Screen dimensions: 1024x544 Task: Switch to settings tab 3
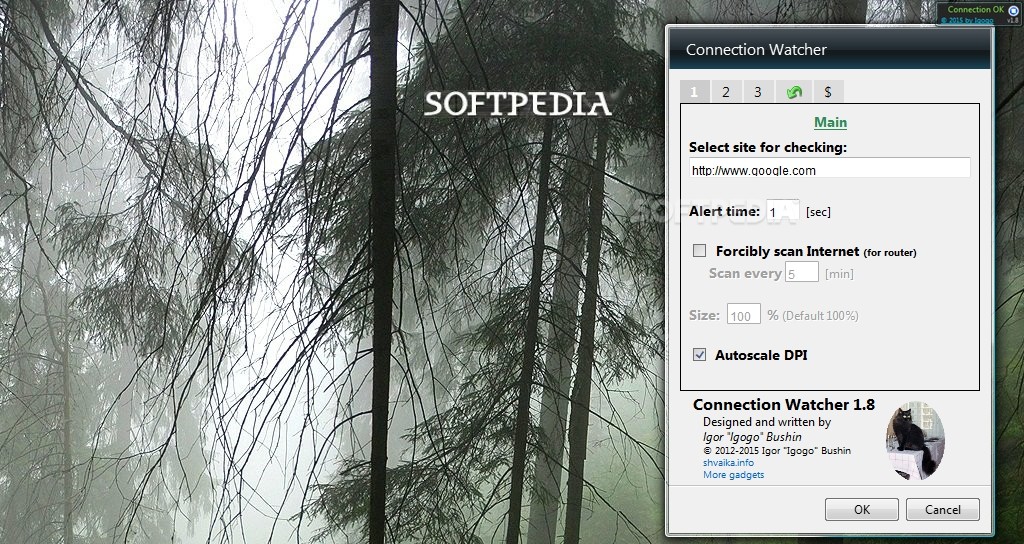758,92
